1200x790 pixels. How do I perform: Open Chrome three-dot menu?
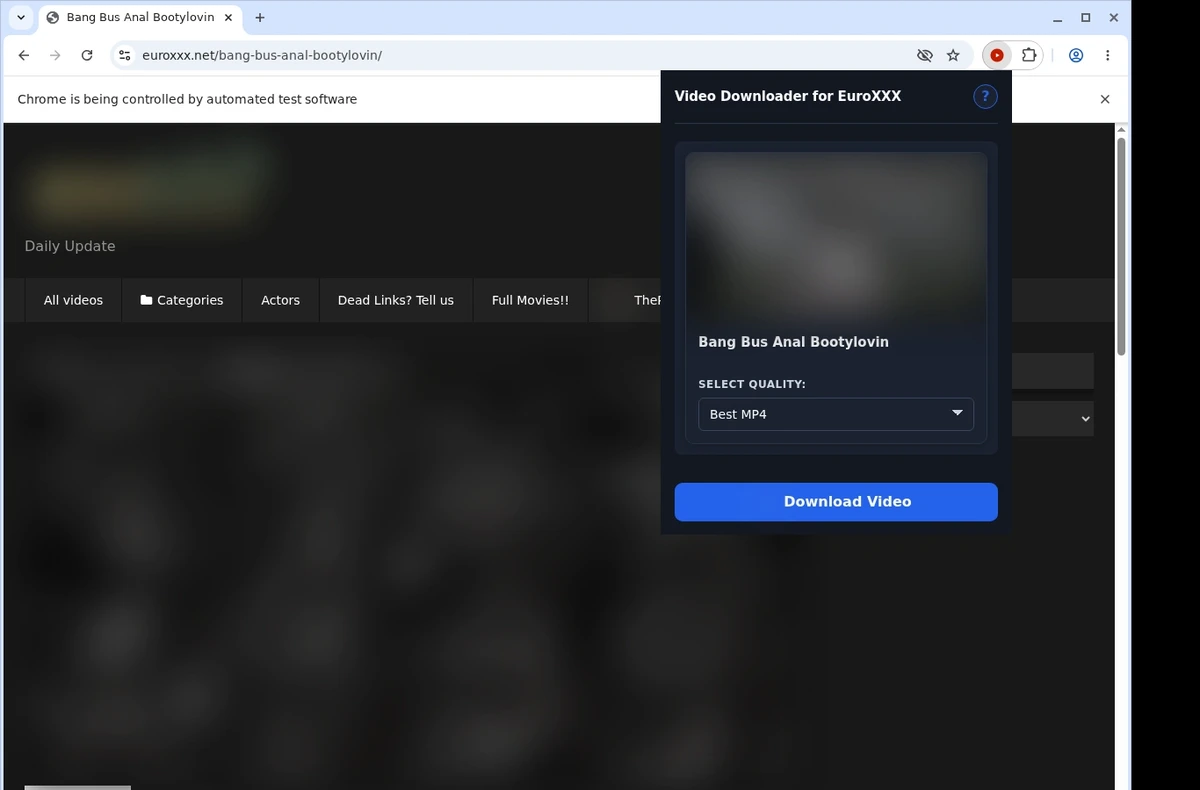(x=1107, y=56)
